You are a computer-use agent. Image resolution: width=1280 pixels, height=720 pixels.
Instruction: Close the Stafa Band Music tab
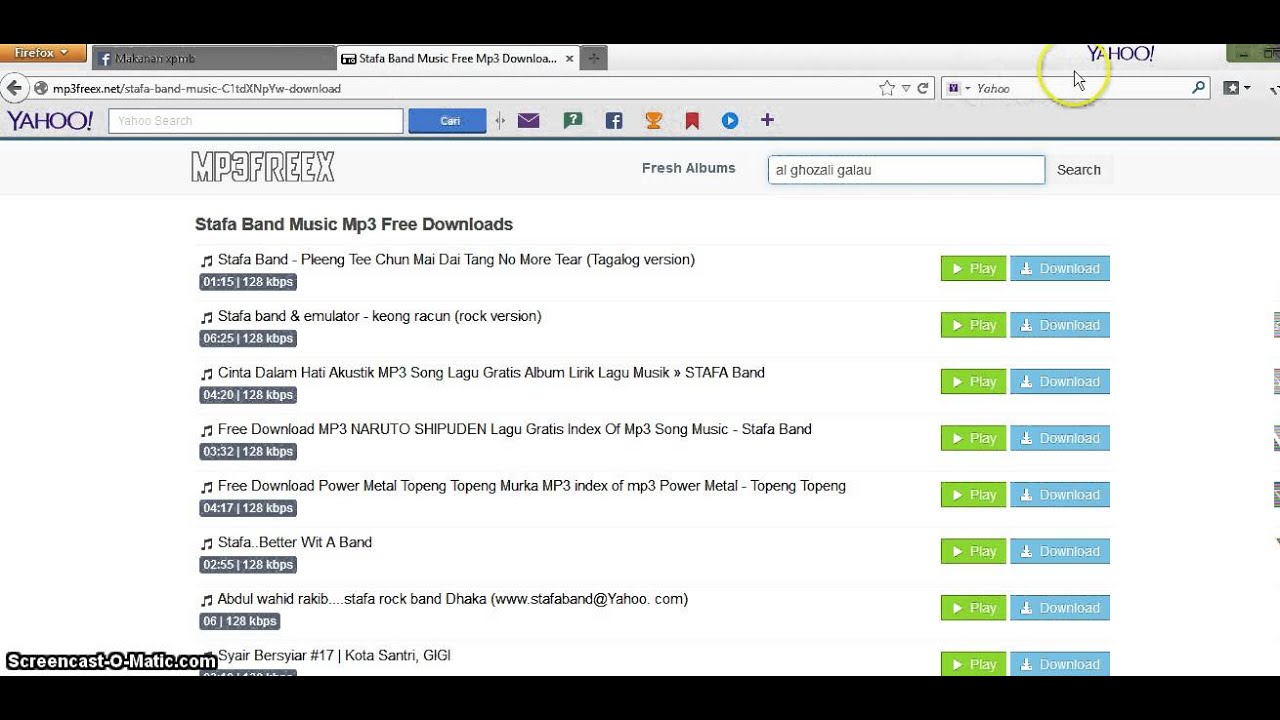(x=569, y=59)
